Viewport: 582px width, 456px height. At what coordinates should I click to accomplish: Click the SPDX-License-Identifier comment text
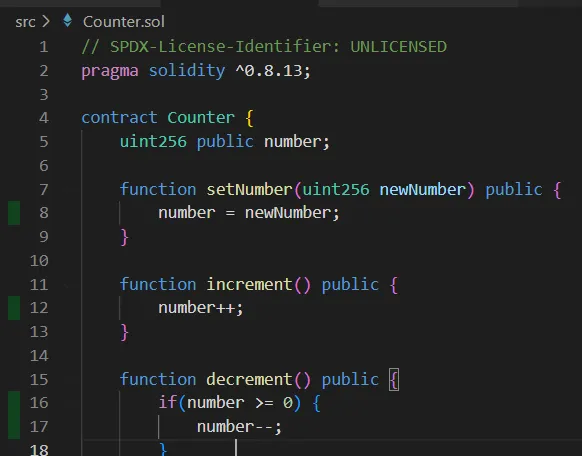(264, 47)
